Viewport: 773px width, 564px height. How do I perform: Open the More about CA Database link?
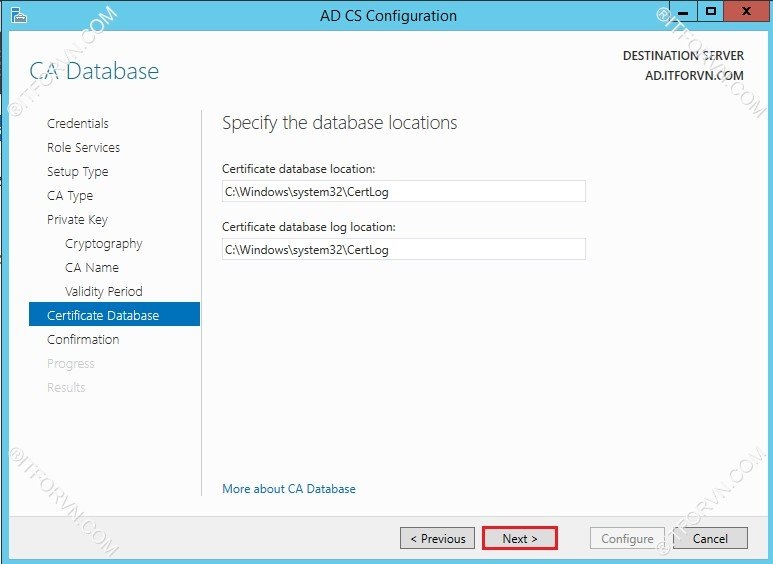pyautogui.click(x=289, y=489)
